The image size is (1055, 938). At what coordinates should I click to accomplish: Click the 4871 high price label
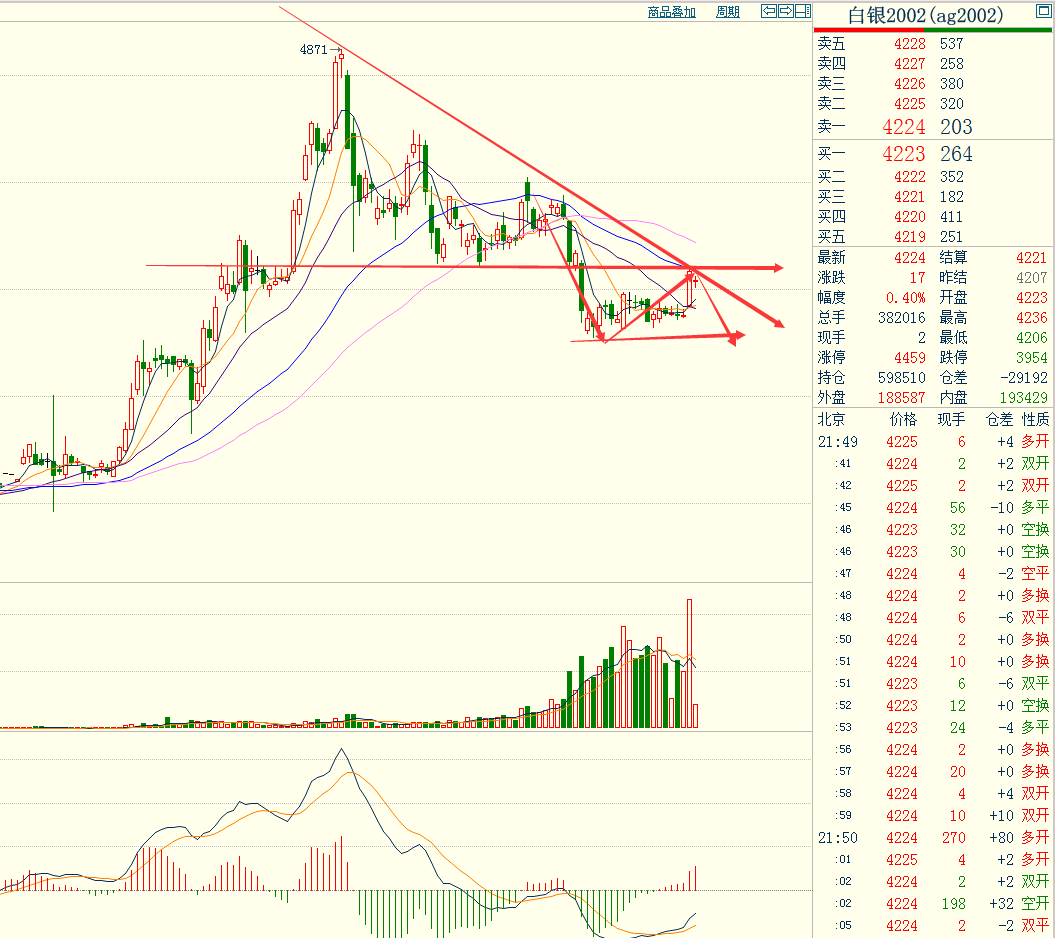click(x=314, y=49)
